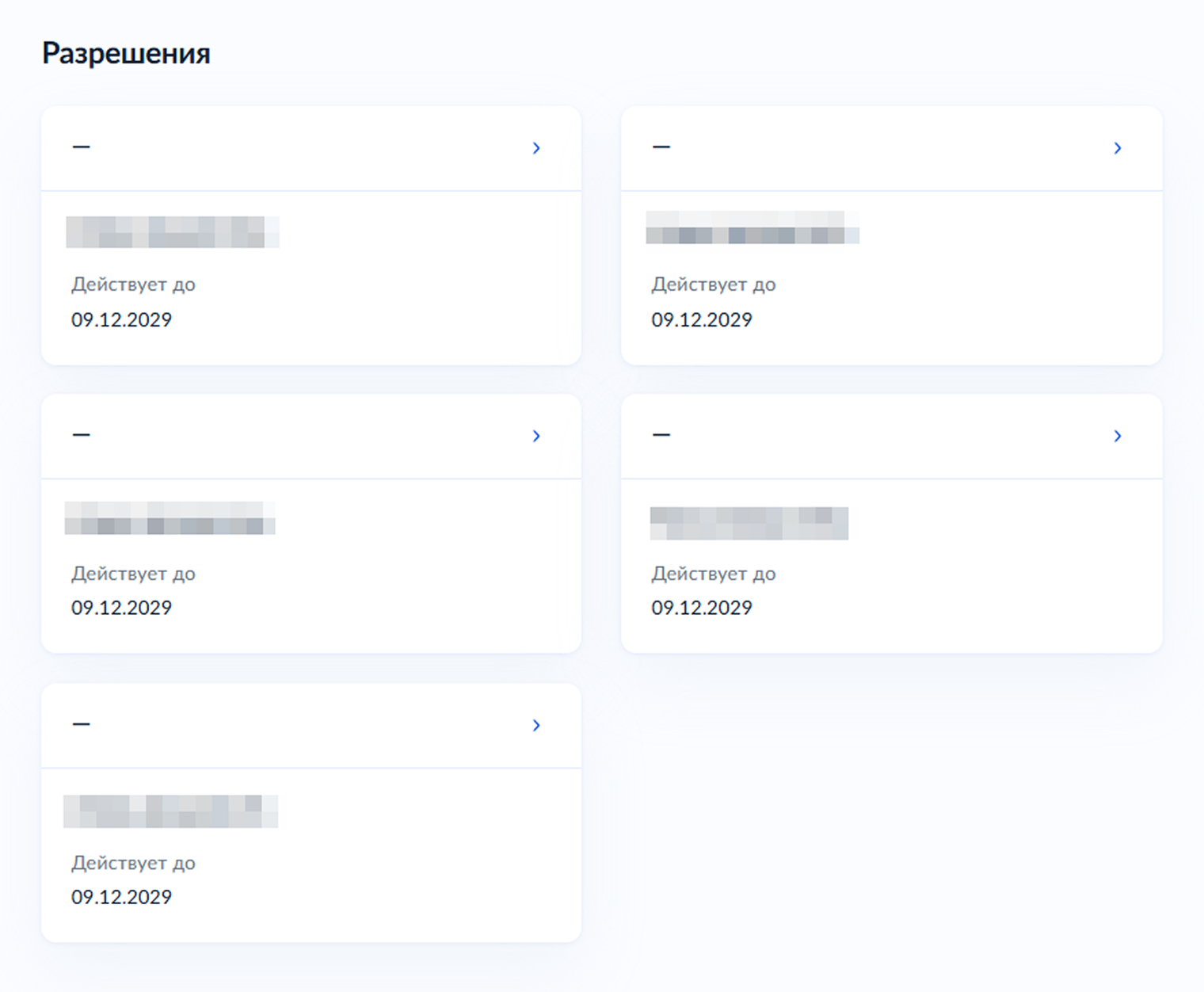Click the Действует до label in the second card
Screen dimensions: 1204x992
(714, 284)
